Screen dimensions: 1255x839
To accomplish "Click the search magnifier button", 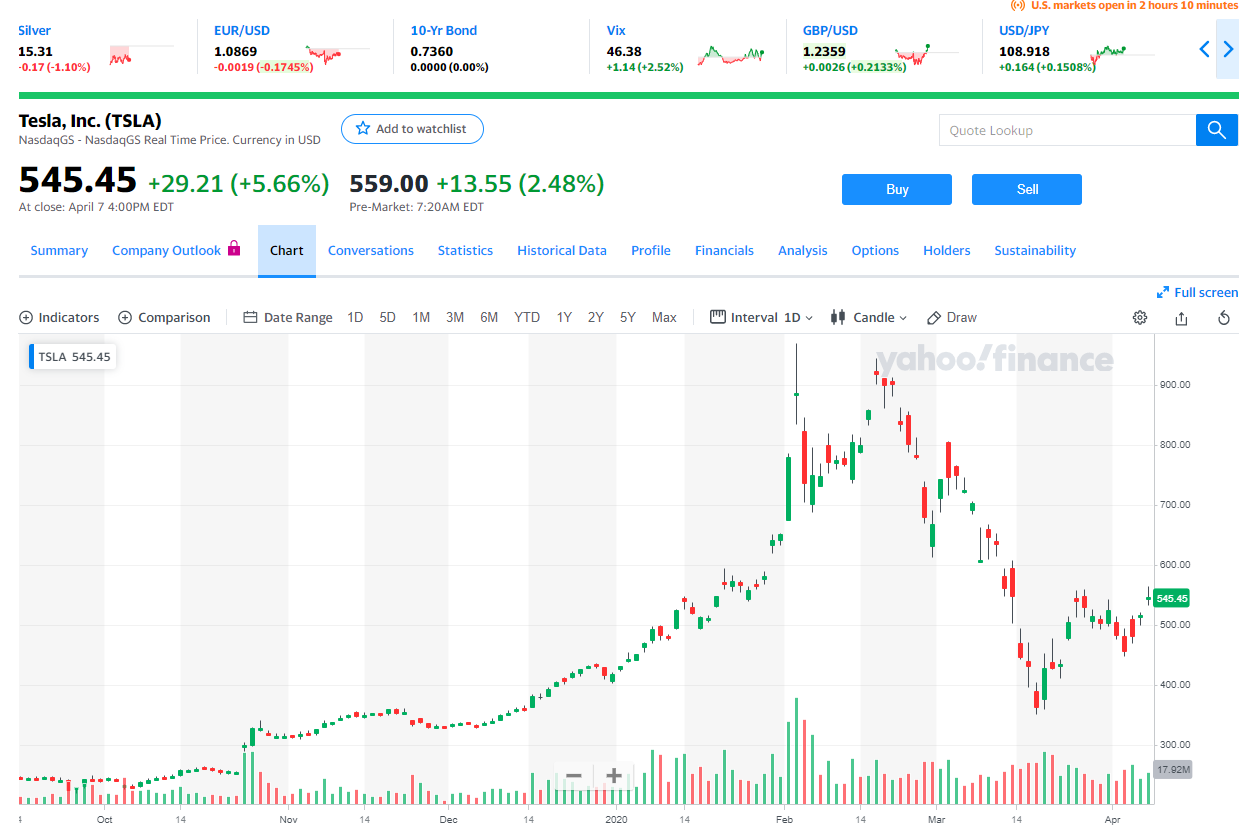I will click(x=1216, y=130).
